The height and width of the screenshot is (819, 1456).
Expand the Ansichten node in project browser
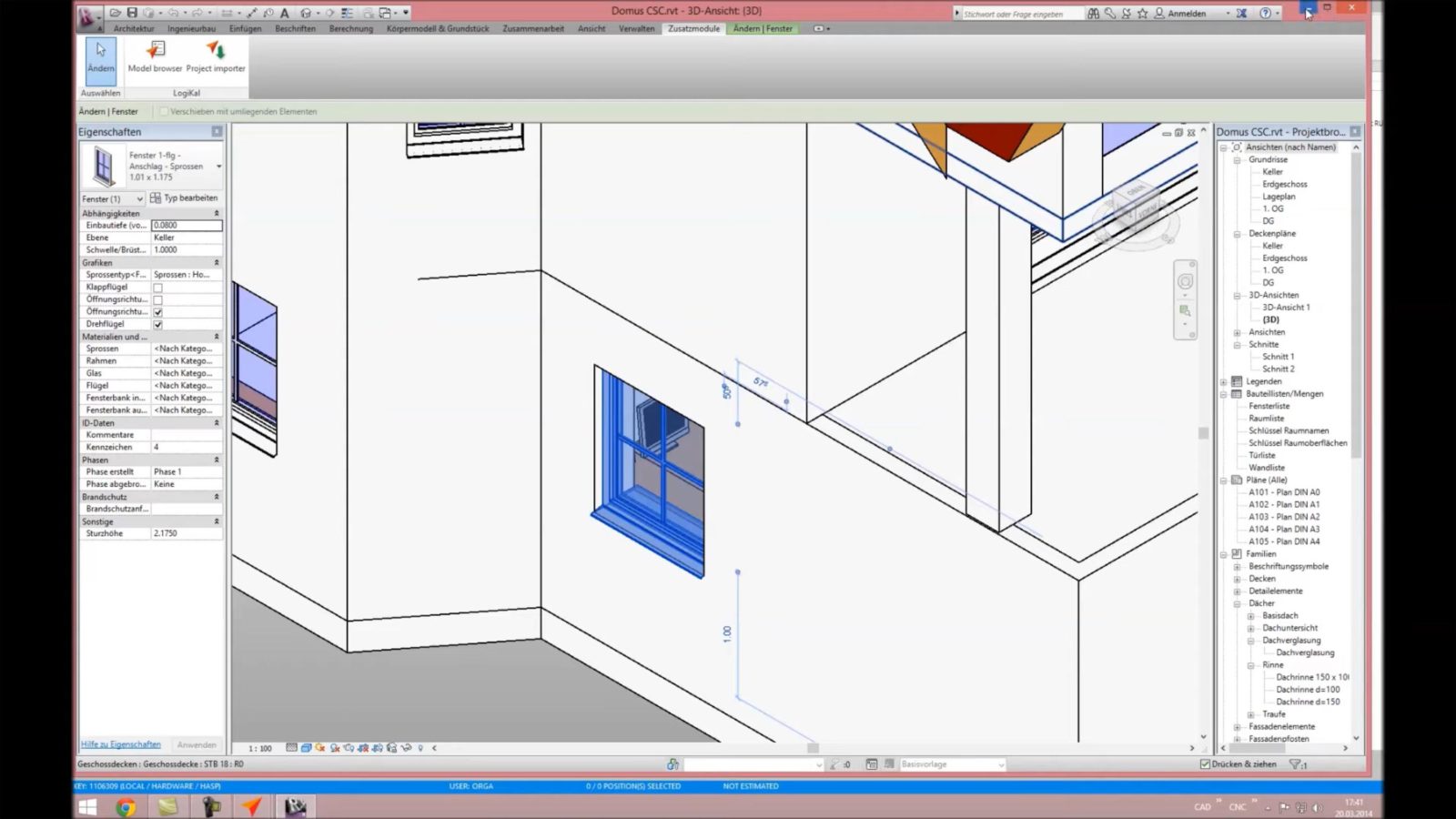click(x=1237, y=332)
